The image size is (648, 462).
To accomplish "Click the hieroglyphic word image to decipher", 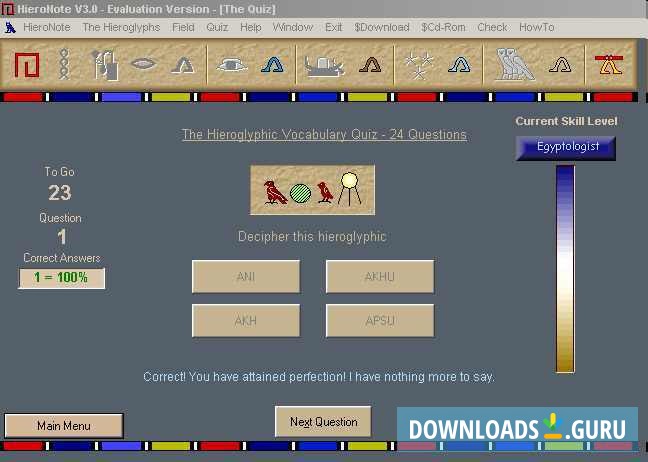I will tap(312, 190).
